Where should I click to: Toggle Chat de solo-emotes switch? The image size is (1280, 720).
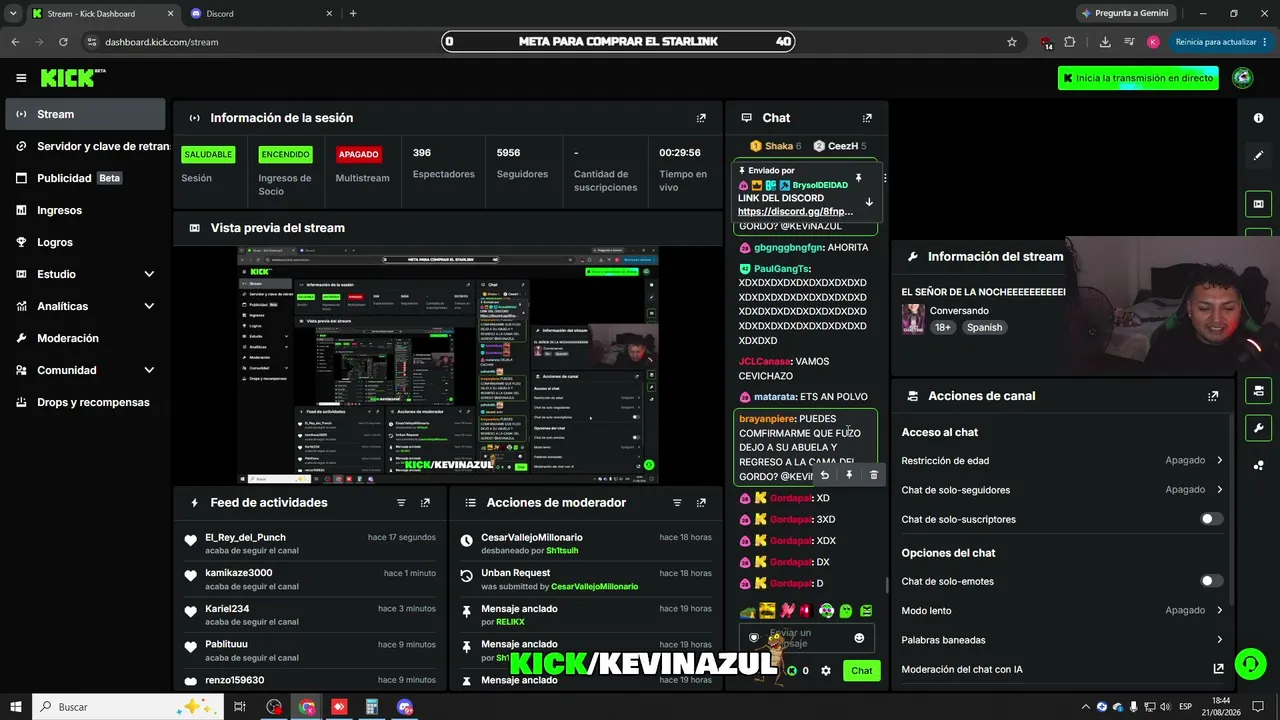1212,581
